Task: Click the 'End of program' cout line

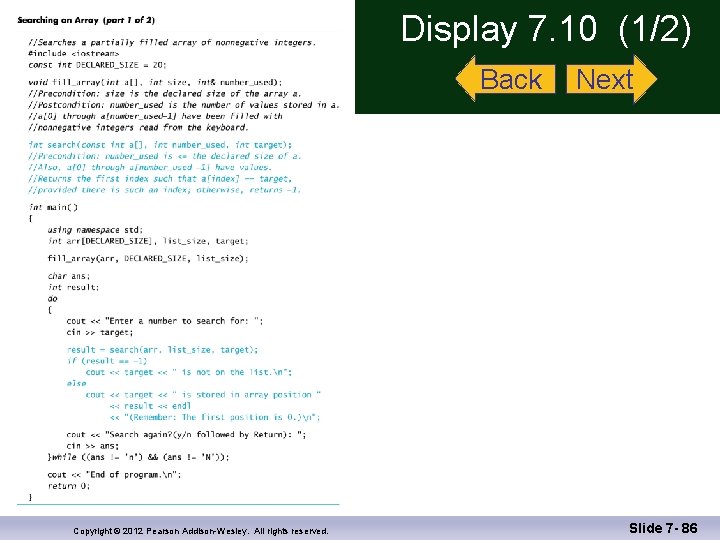Action: pos(114,475)
